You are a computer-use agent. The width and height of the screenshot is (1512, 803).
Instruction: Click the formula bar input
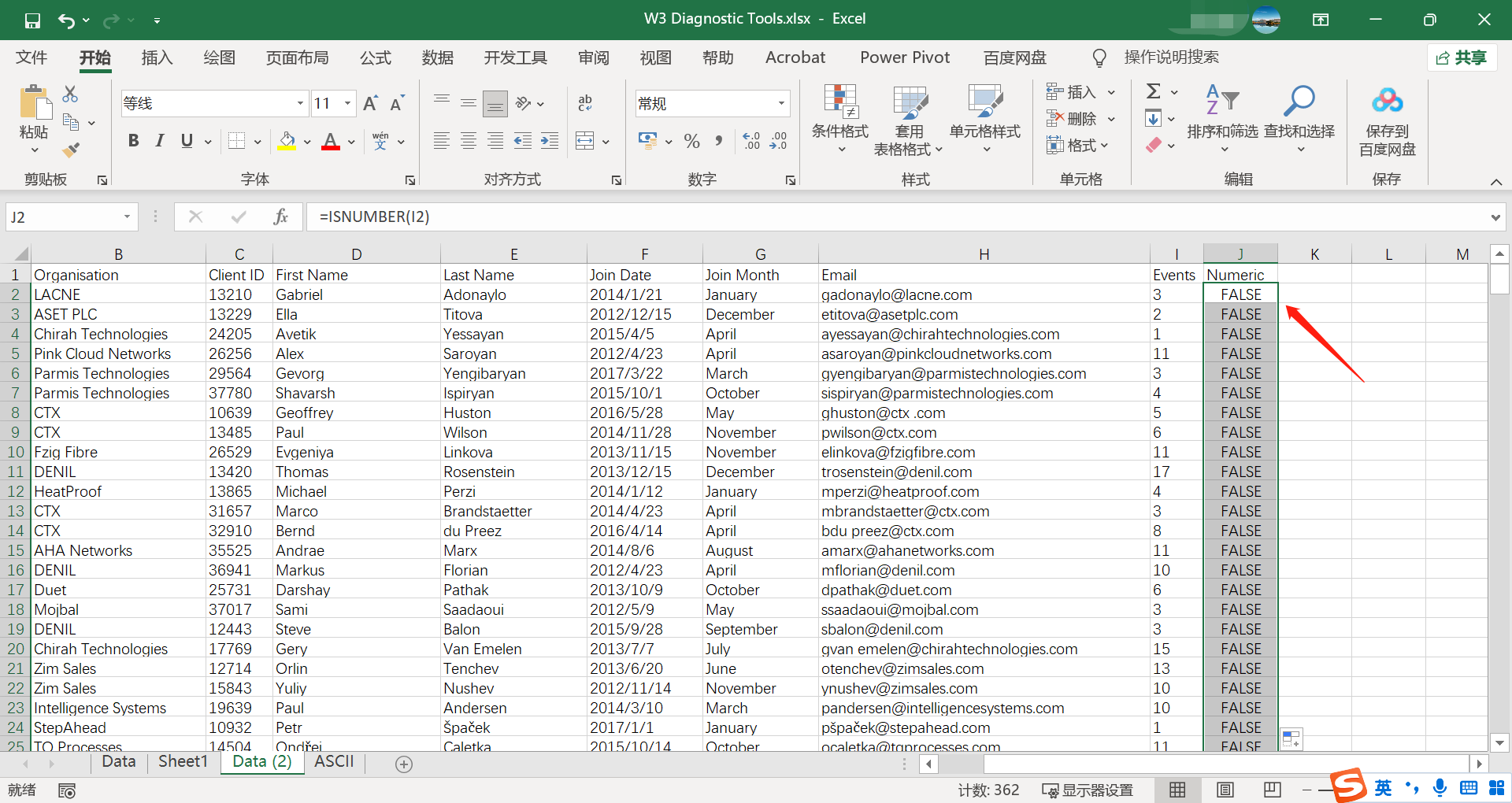pyautogui.click(x=896, y=216)
